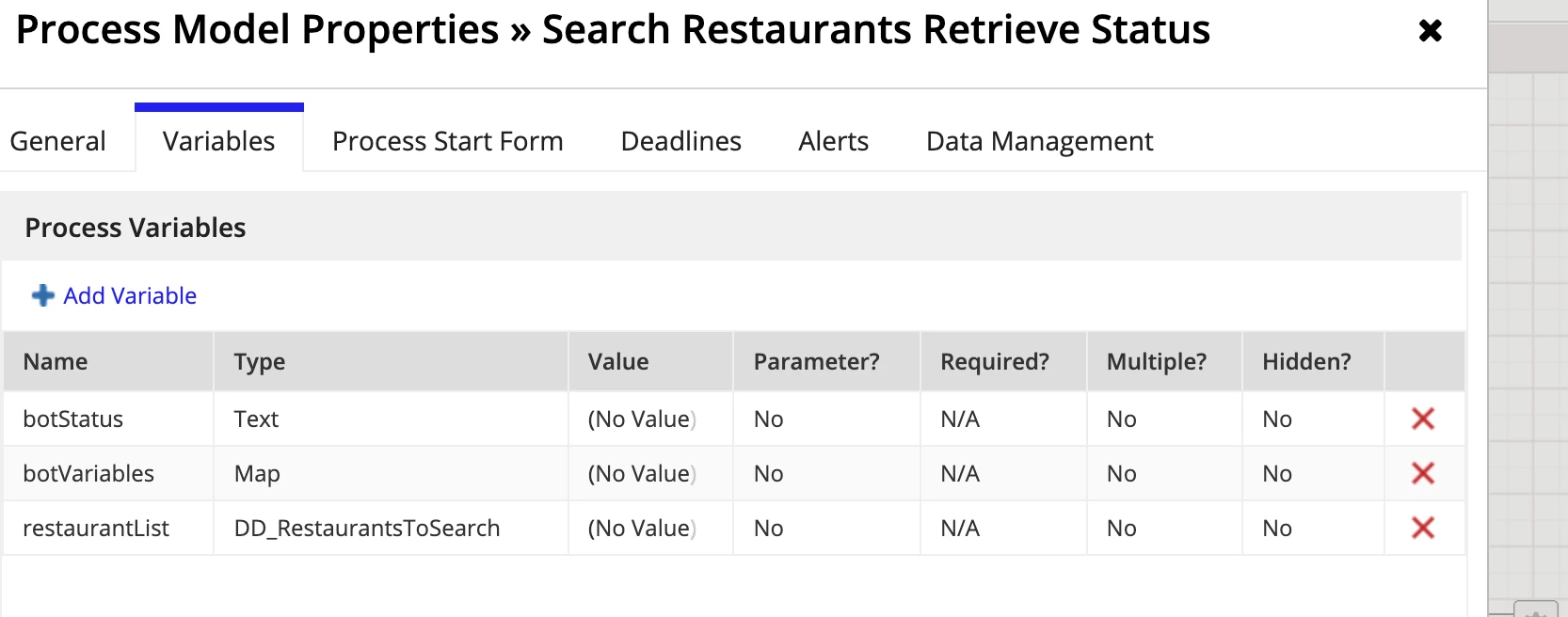Screen dimensions: 1568x617
Task: Close the Process Model Properties dialog
Action: coord(1431,31)
